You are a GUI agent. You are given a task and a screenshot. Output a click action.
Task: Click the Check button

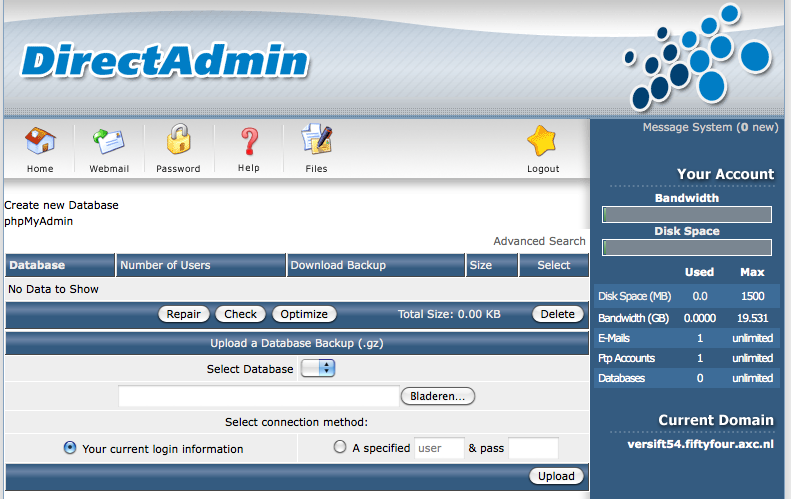click(x=240, y=314)
